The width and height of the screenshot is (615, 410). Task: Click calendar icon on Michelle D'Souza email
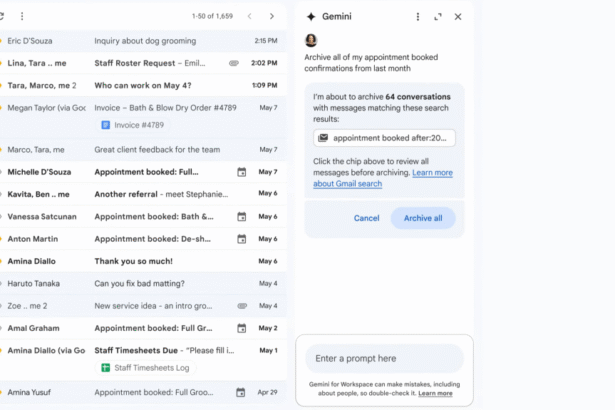242,172
